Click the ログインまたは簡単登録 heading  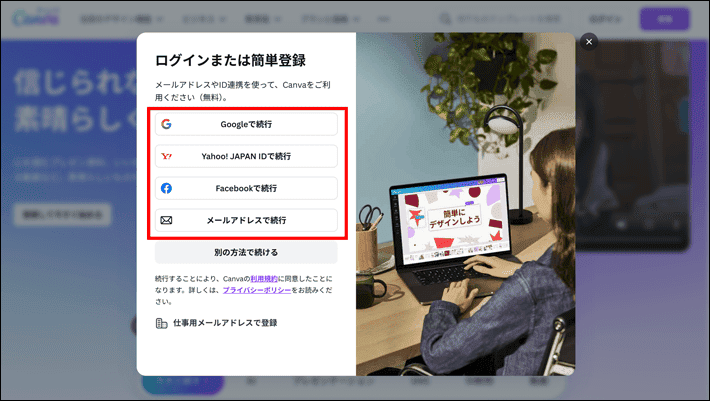coord(230,60)
